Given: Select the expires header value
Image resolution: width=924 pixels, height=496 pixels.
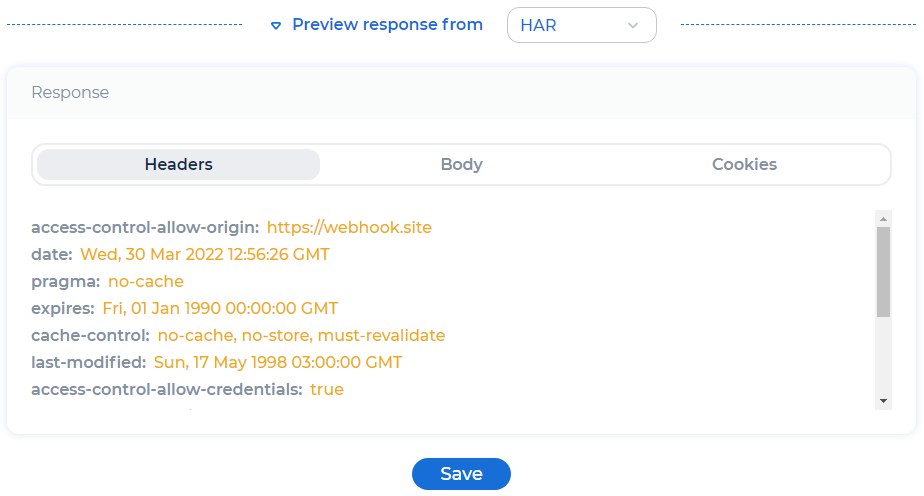Looking at the screenshot, I should (x=220, y=308).
